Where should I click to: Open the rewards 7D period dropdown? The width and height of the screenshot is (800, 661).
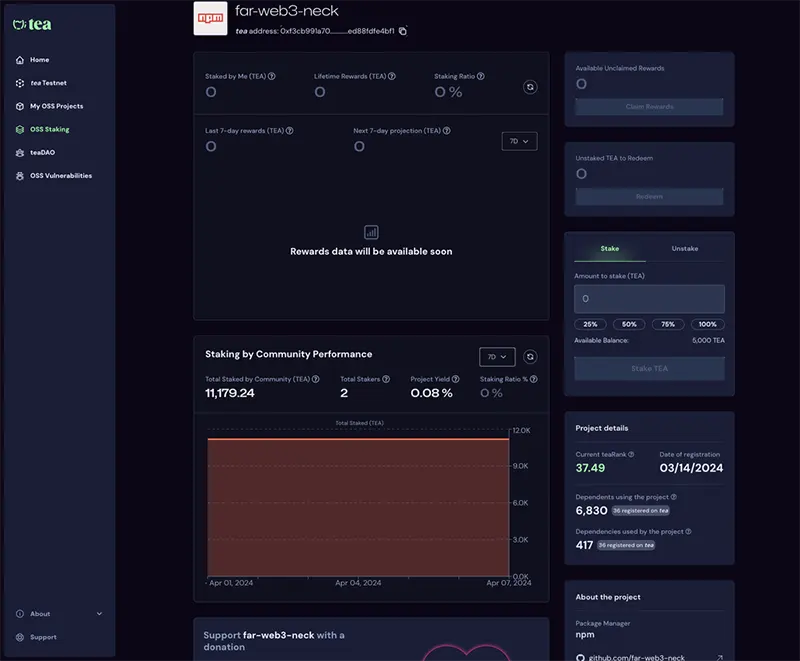pyautogui.click(x=519, y=141)
